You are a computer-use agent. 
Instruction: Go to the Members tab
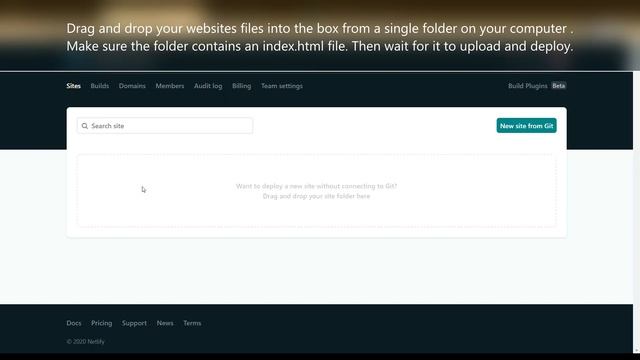tap(170, 86)
